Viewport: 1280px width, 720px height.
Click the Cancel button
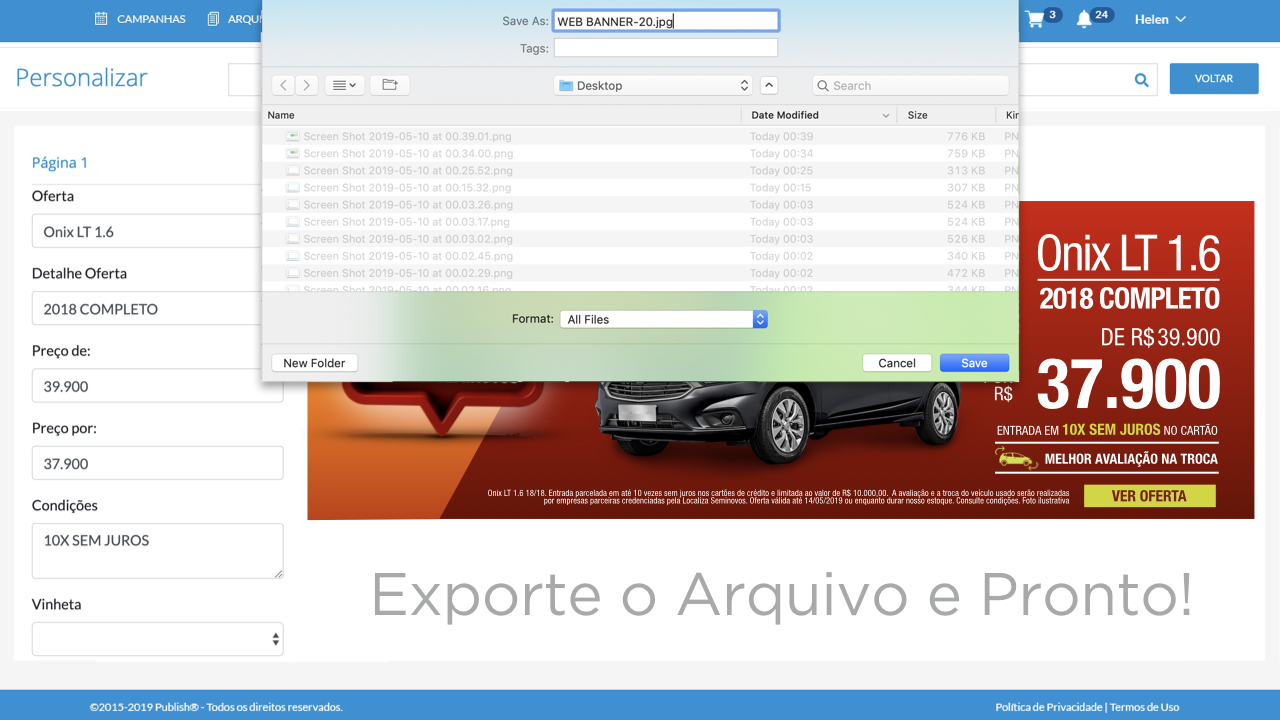coord(897,363)
